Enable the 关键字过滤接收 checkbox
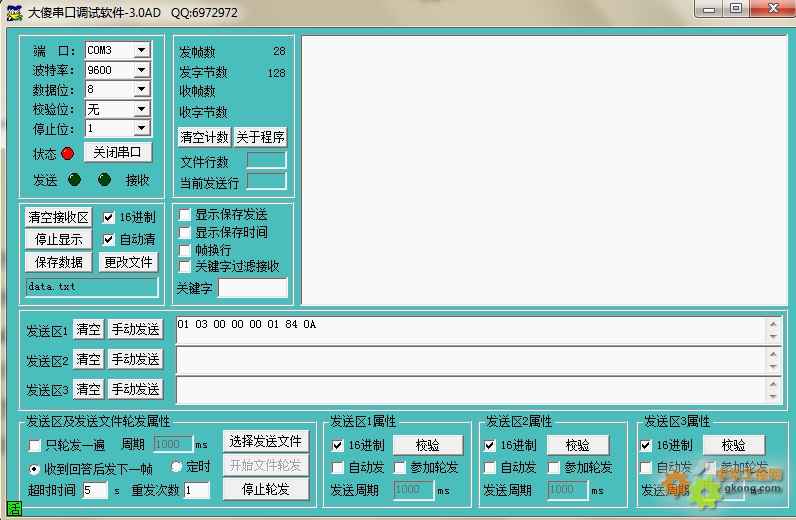Screen dimensions: 796x520 185,267
